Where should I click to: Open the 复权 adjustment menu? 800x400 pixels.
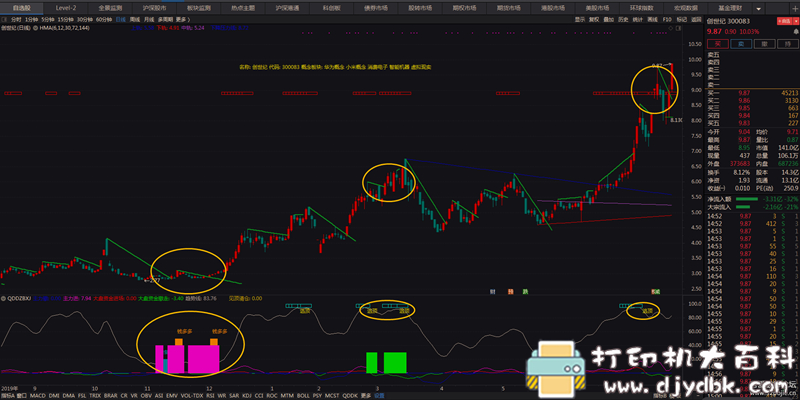[x=594, y=20]
